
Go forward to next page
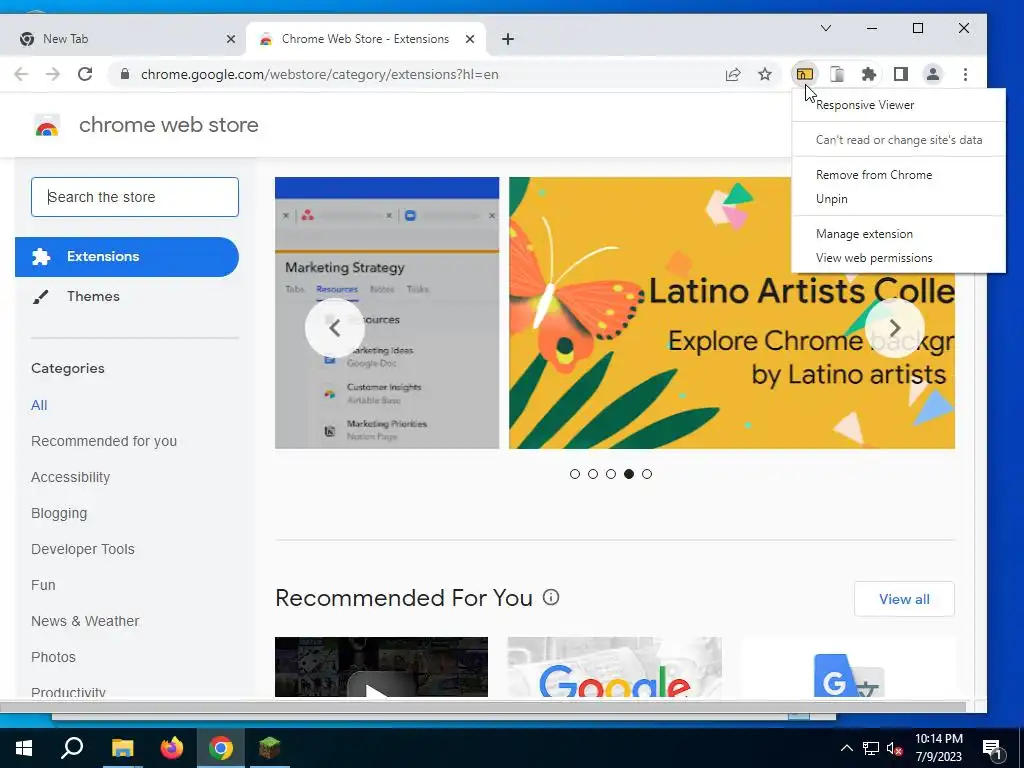click(x=53, y=74)
